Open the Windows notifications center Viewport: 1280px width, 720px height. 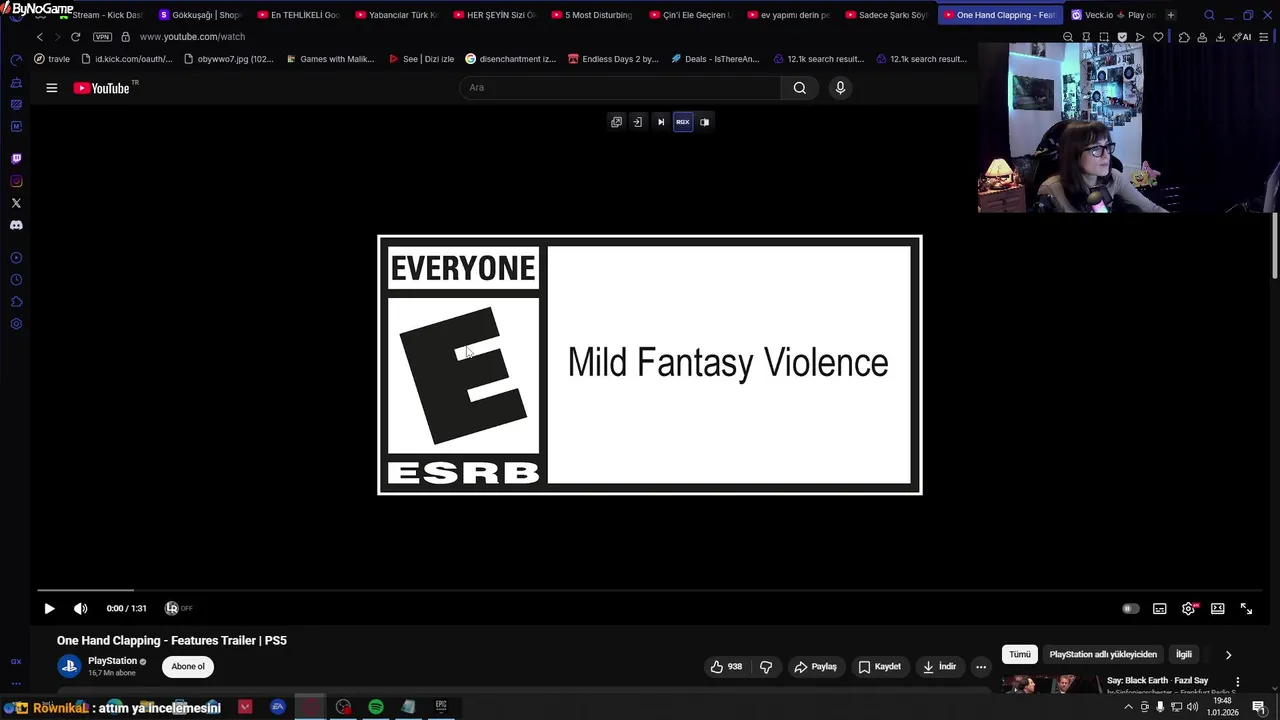coord(1259,707)
